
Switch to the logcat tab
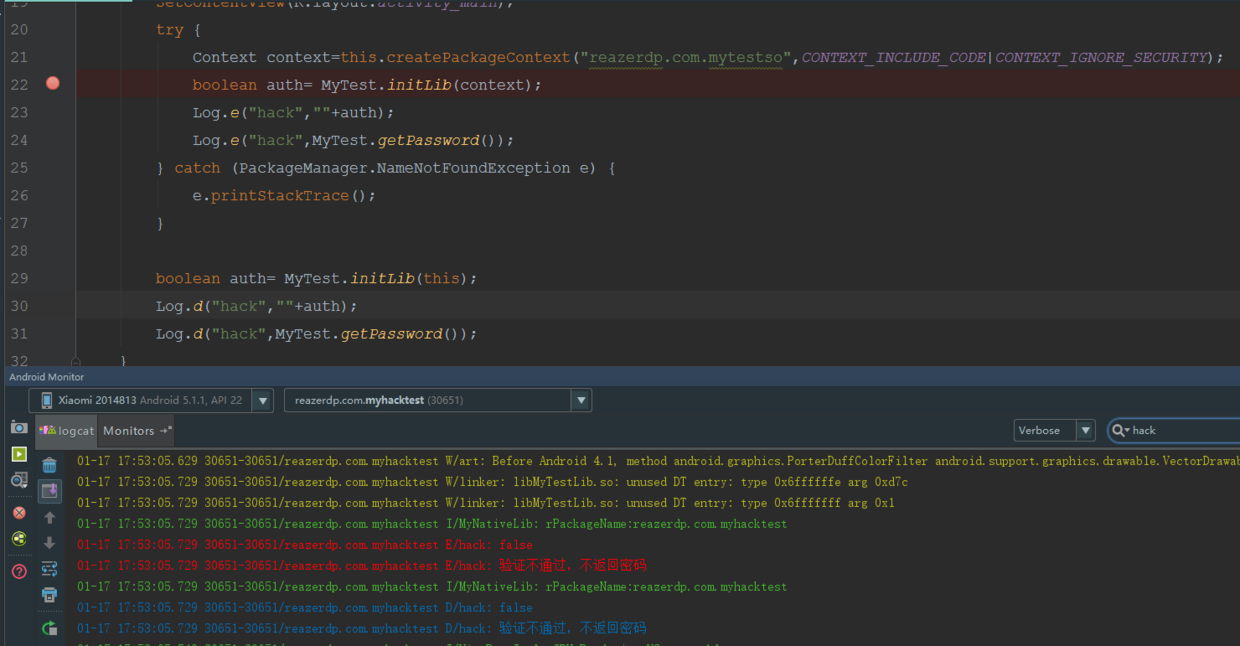pyautogui.click(x=67, y=430)
